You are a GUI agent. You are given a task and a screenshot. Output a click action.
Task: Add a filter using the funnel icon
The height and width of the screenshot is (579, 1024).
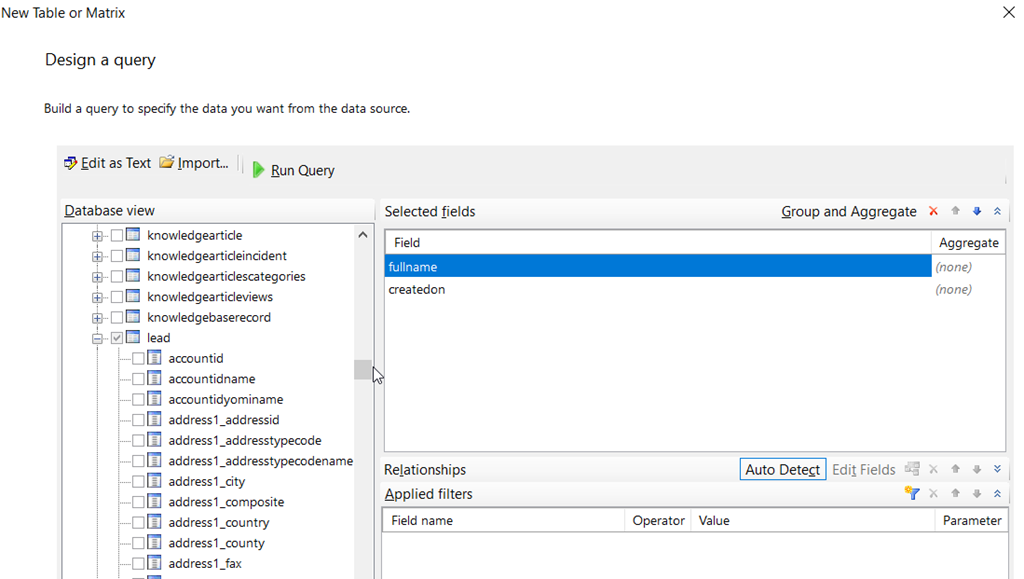coord(912,493)
